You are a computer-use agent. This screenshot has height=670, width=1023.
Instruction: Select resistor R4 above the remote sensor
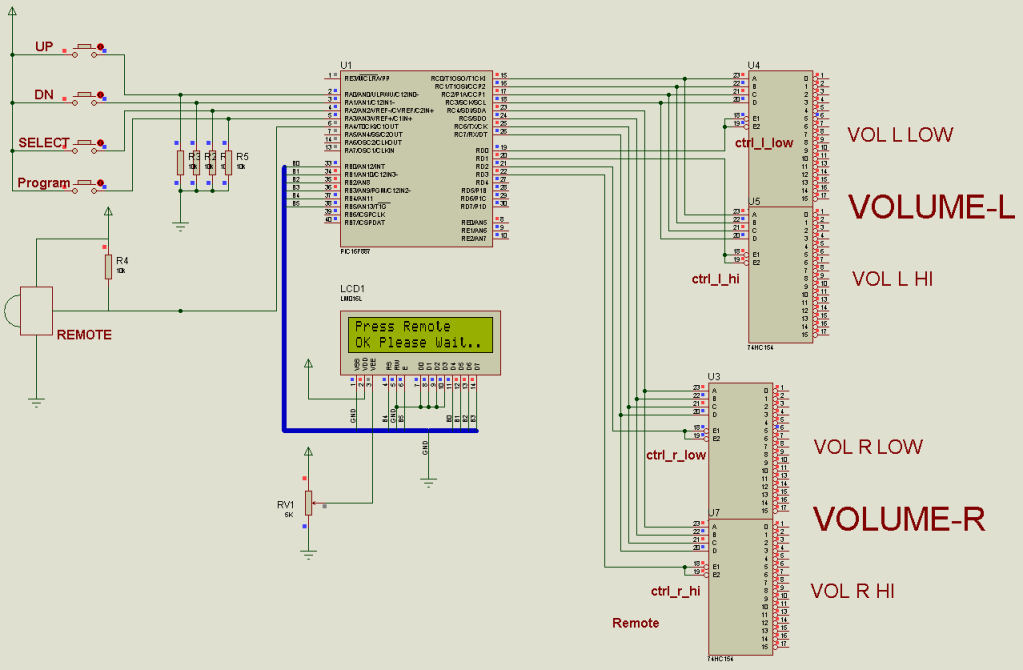pos(108,267)
